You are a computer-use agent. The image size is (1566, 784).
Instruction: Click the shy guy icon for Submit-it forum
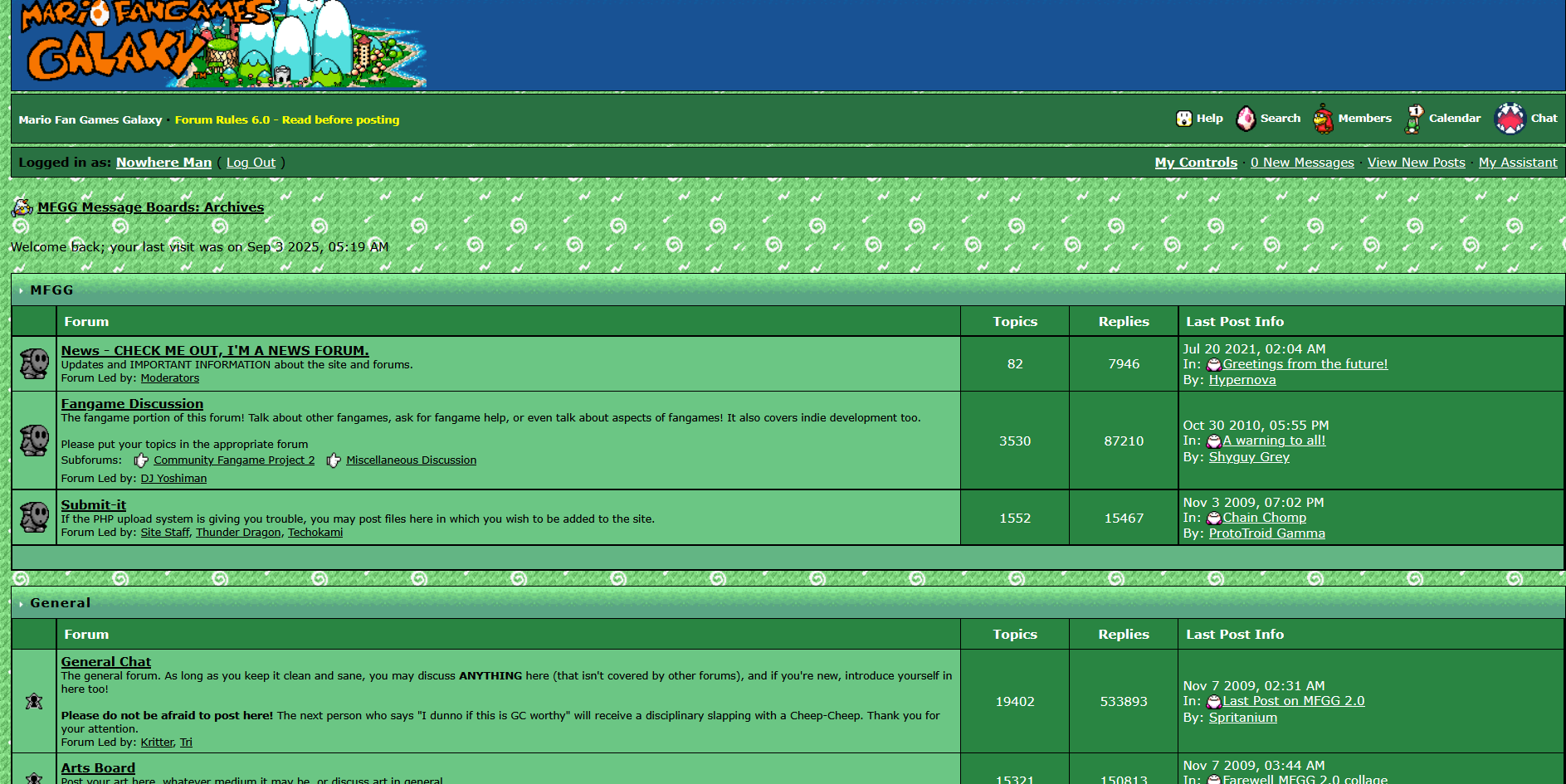pos(35,517)
